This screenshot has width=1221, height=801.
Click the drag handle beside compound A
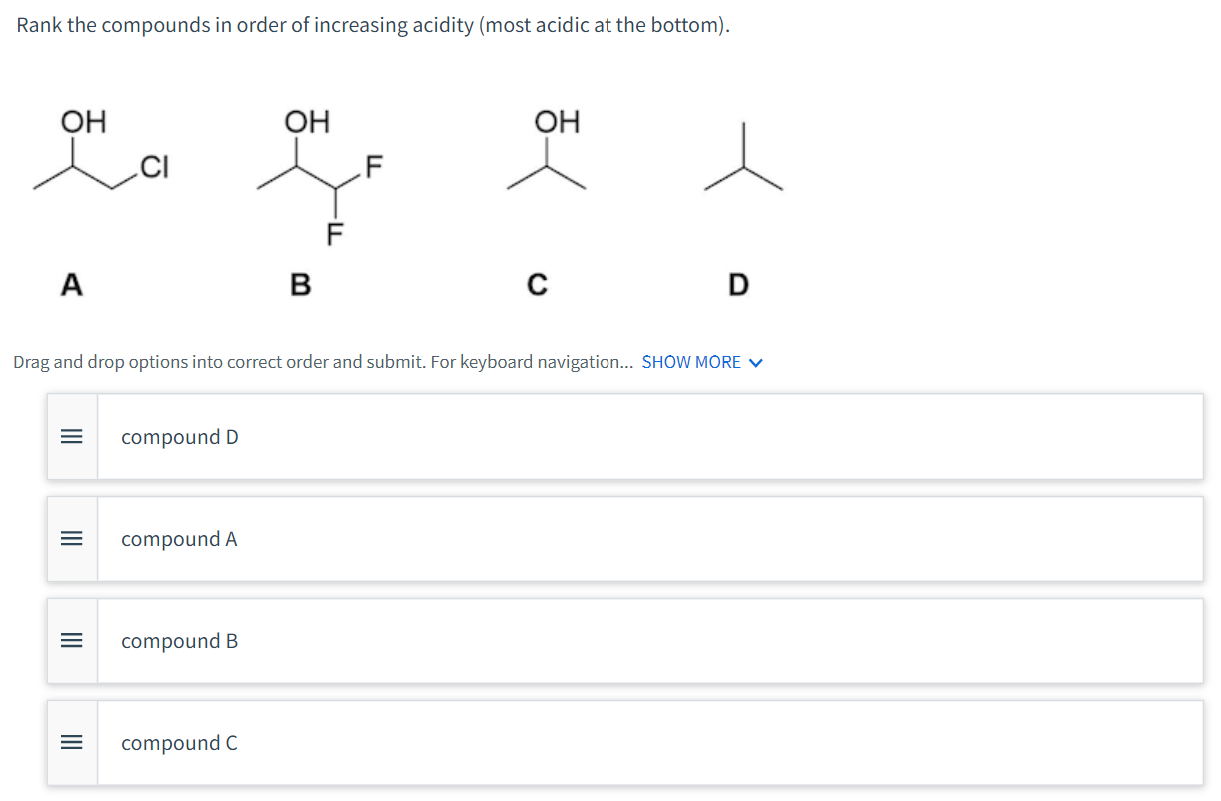tap(71, 539)
